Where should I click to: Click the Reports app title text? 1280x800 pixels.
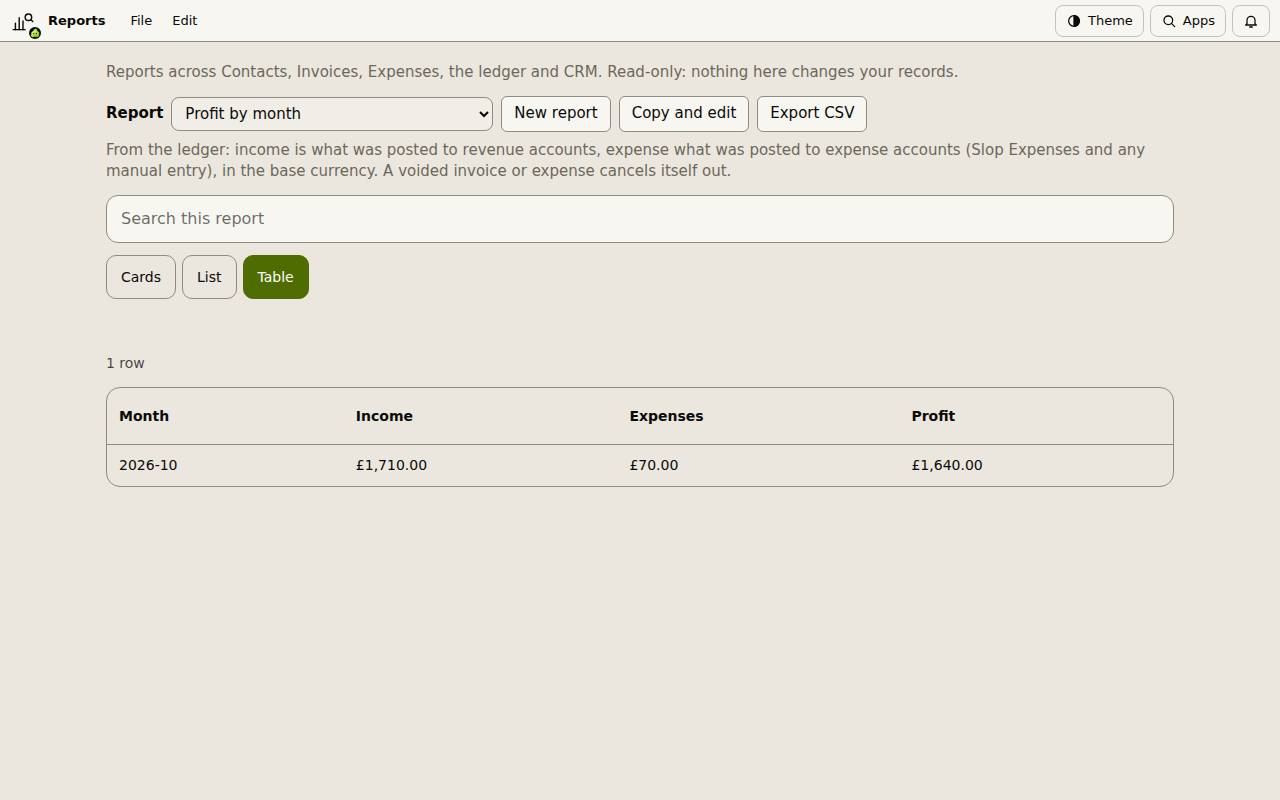[x=77, y=21]
